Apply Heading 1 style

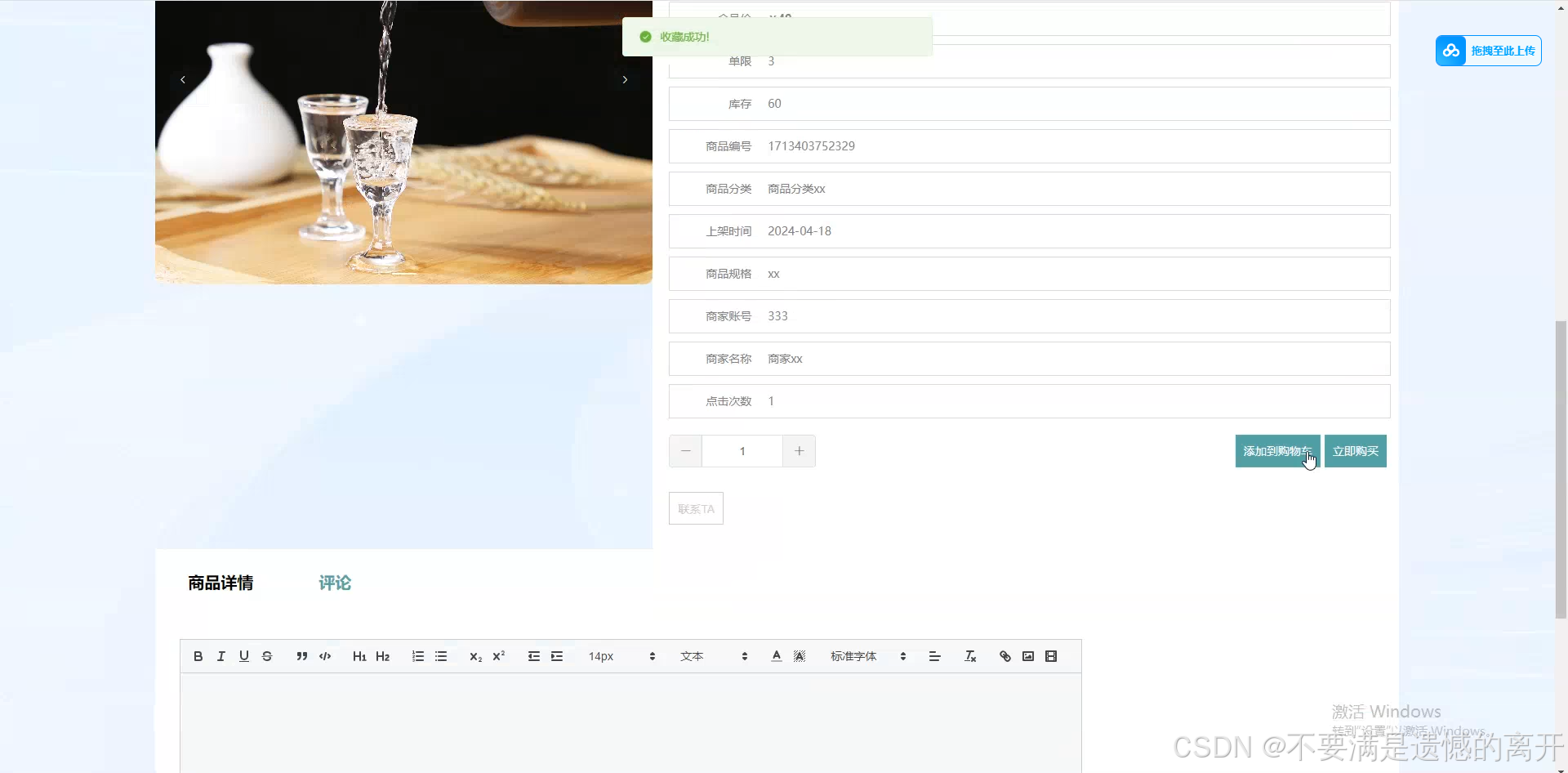click(x=359, y=656)
